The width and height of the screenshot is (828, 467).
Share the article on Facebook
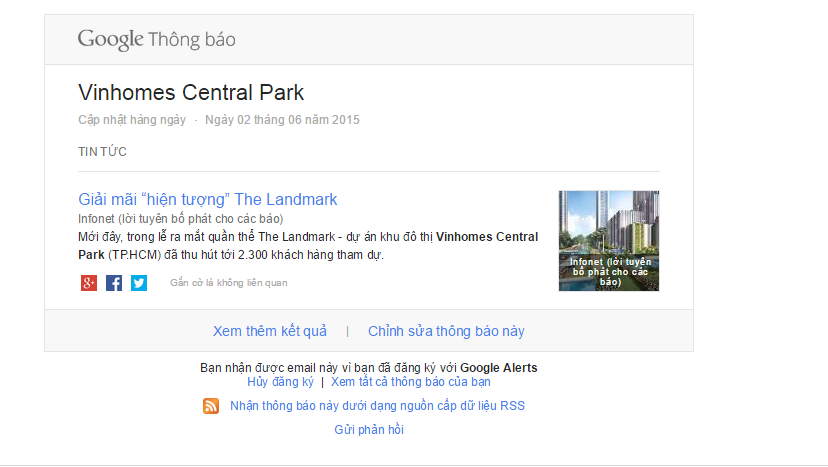tap(114, 283)
